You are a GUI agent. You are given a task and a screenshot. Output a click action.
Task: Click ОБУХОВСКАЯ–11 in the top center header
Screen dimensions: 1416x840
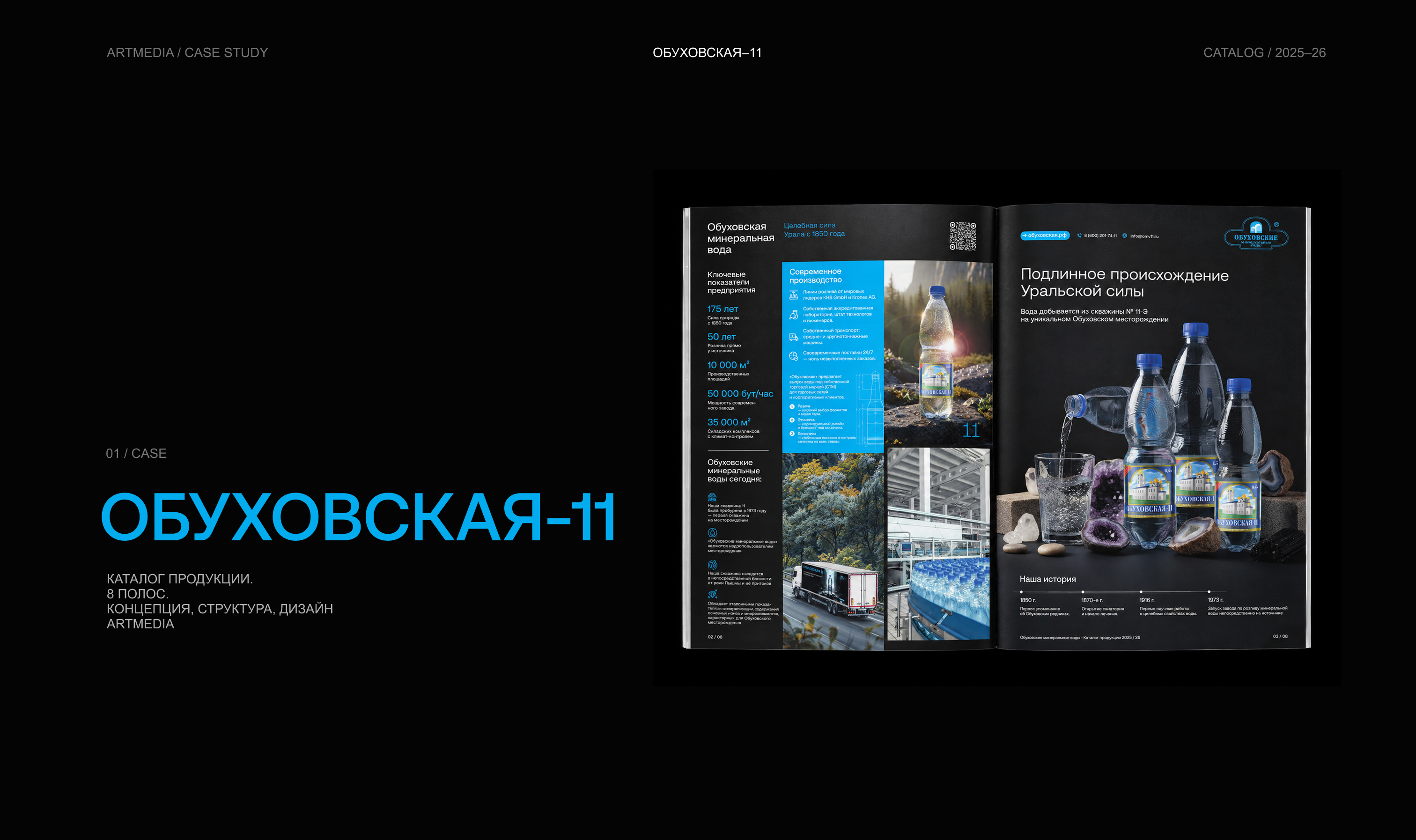[707, 52]
